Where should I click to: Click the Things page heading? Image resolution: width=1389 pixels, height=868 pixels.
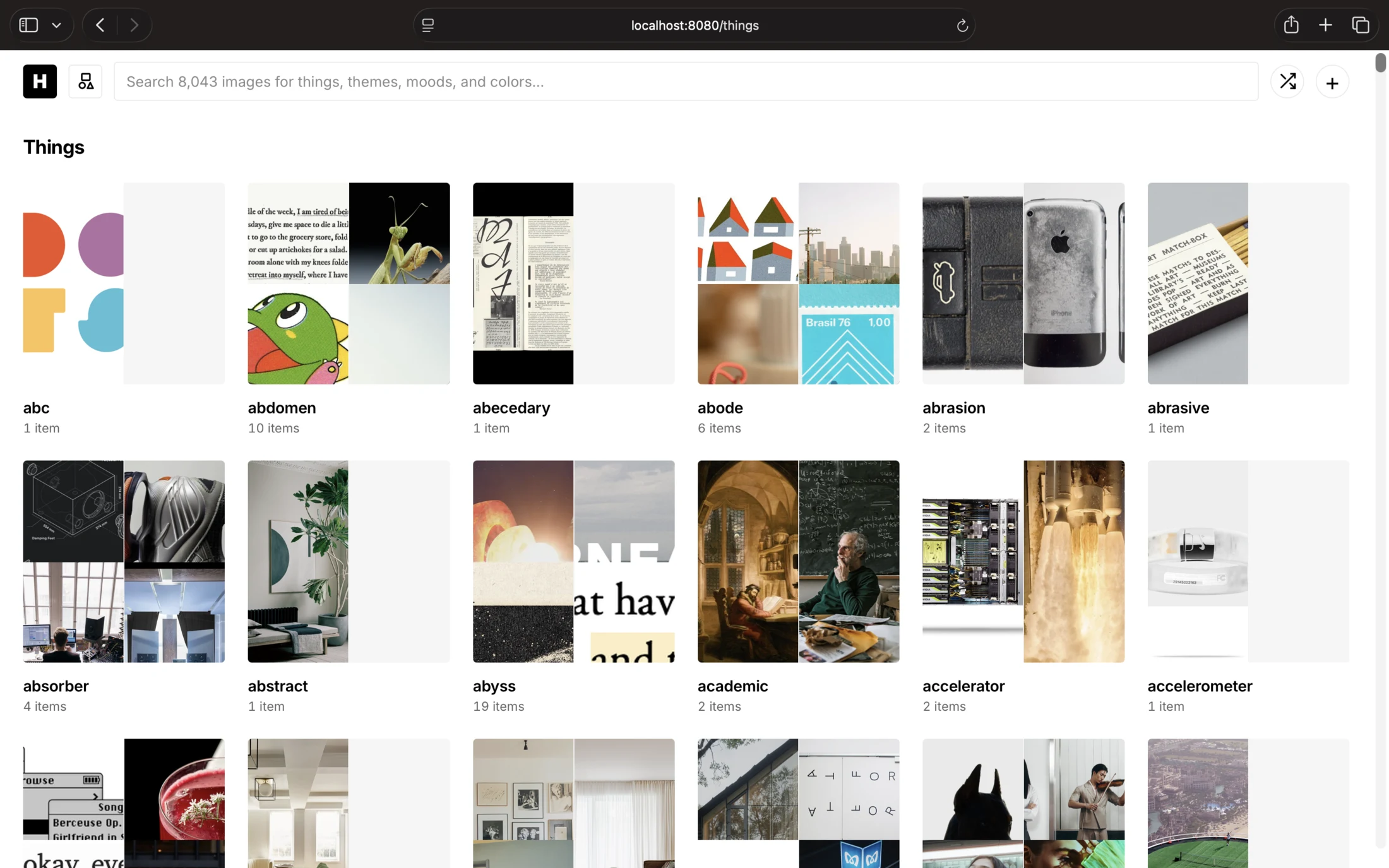[54, 147]
